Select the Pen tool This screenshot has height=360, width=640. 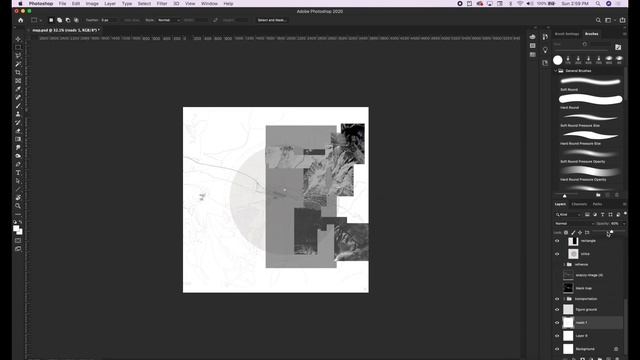(18, 164)
